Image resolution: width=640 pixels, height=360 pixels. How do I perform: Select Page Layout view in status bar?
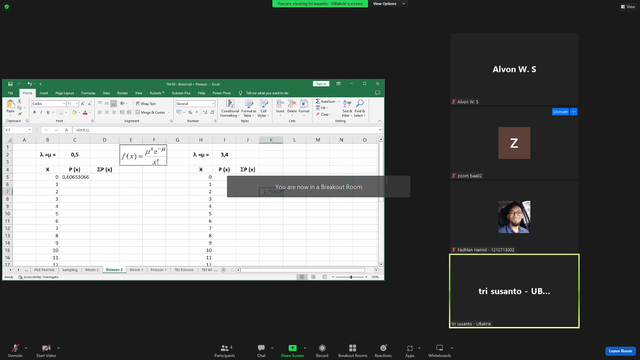click(x=313, y=277)
